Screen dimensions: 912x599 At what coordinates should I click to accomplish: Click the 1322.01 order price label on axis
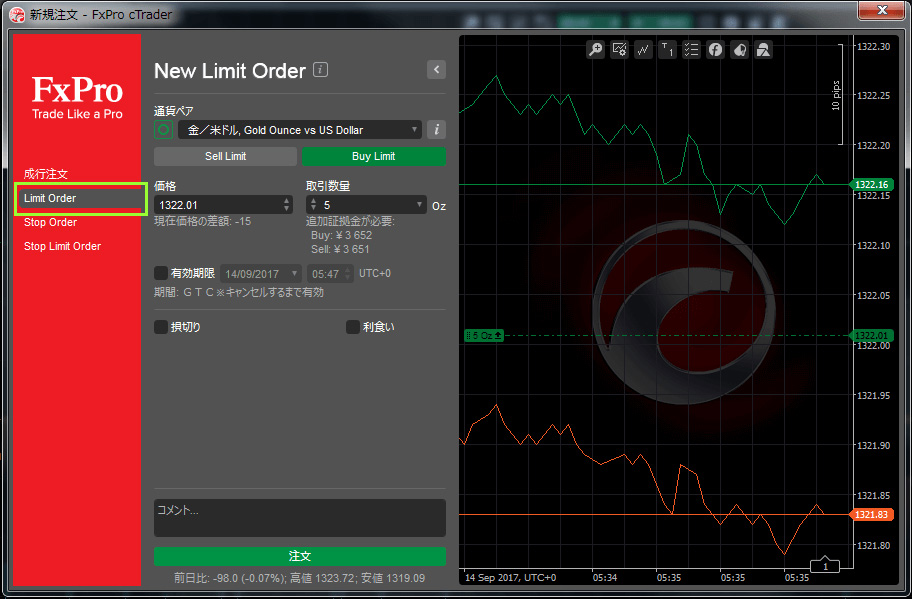(x=871, y=336)
